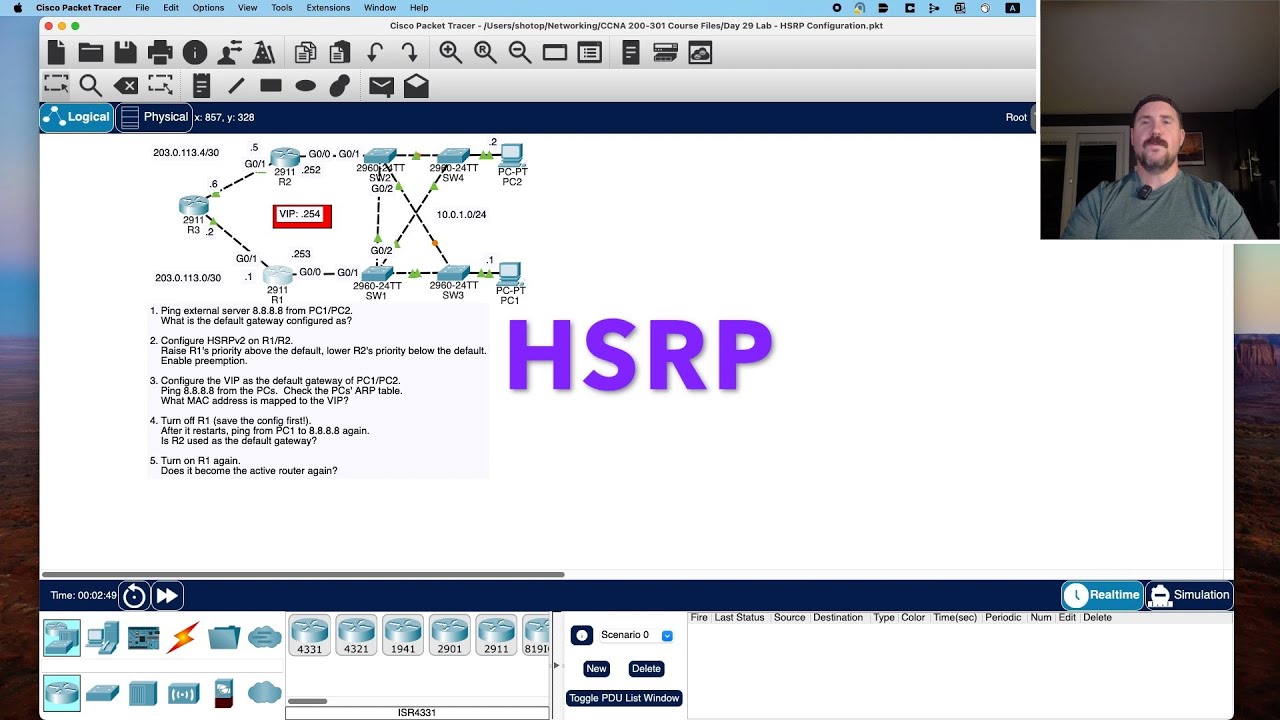
Task: Switch to the Logical workspace tab
Action: [77, 117]
